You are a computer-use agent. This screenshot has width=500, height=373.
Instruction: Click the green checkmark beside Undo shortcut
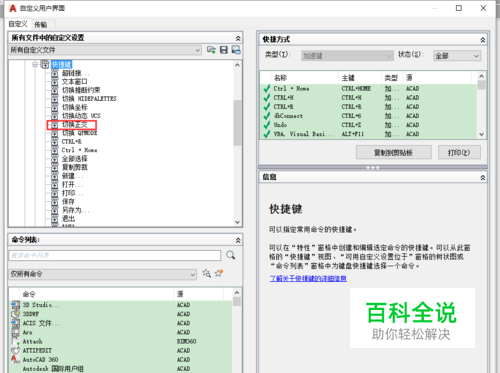click(x=267, y=125)
